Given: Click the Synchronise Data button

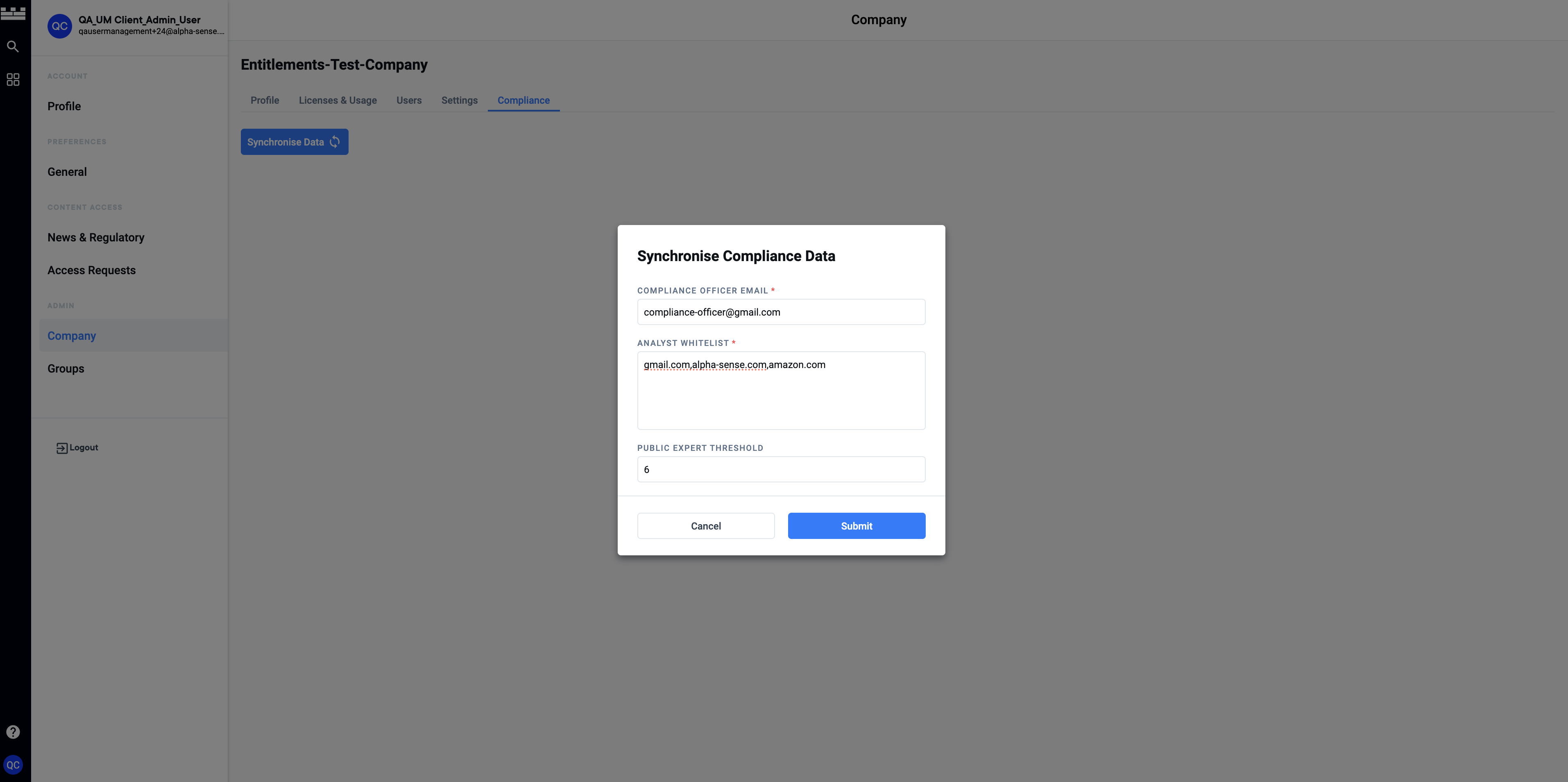Looking at the screenshot, I should 295,142.
